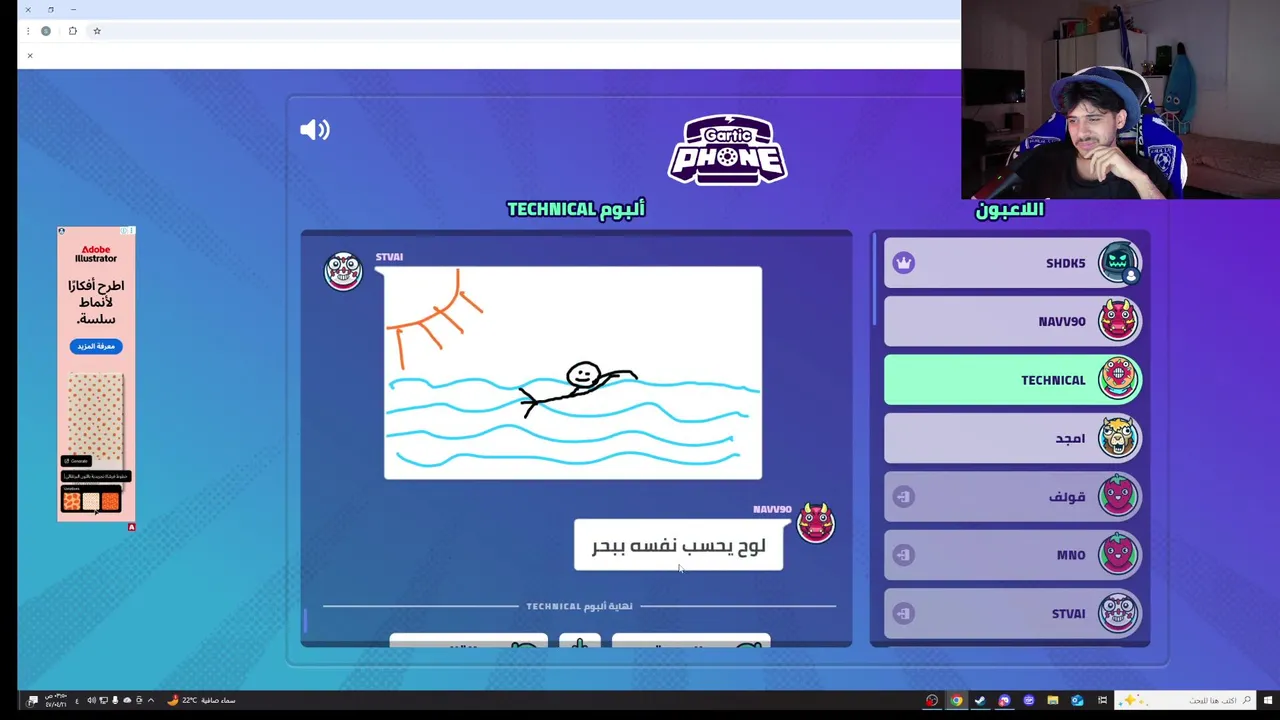Image resolution: width=1280 pixels, height=720 pixels.
Task: Open File Explorer from the taskbar
Action: tap(1053, 700)
